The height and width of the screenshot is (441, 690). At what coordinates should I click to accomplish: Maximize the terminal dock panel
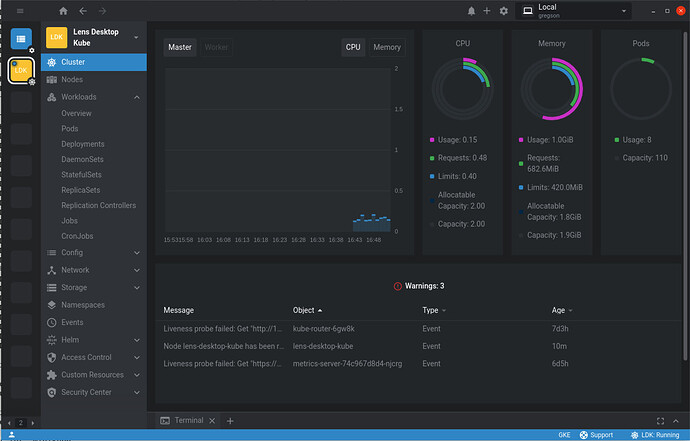tap(658, 421)
